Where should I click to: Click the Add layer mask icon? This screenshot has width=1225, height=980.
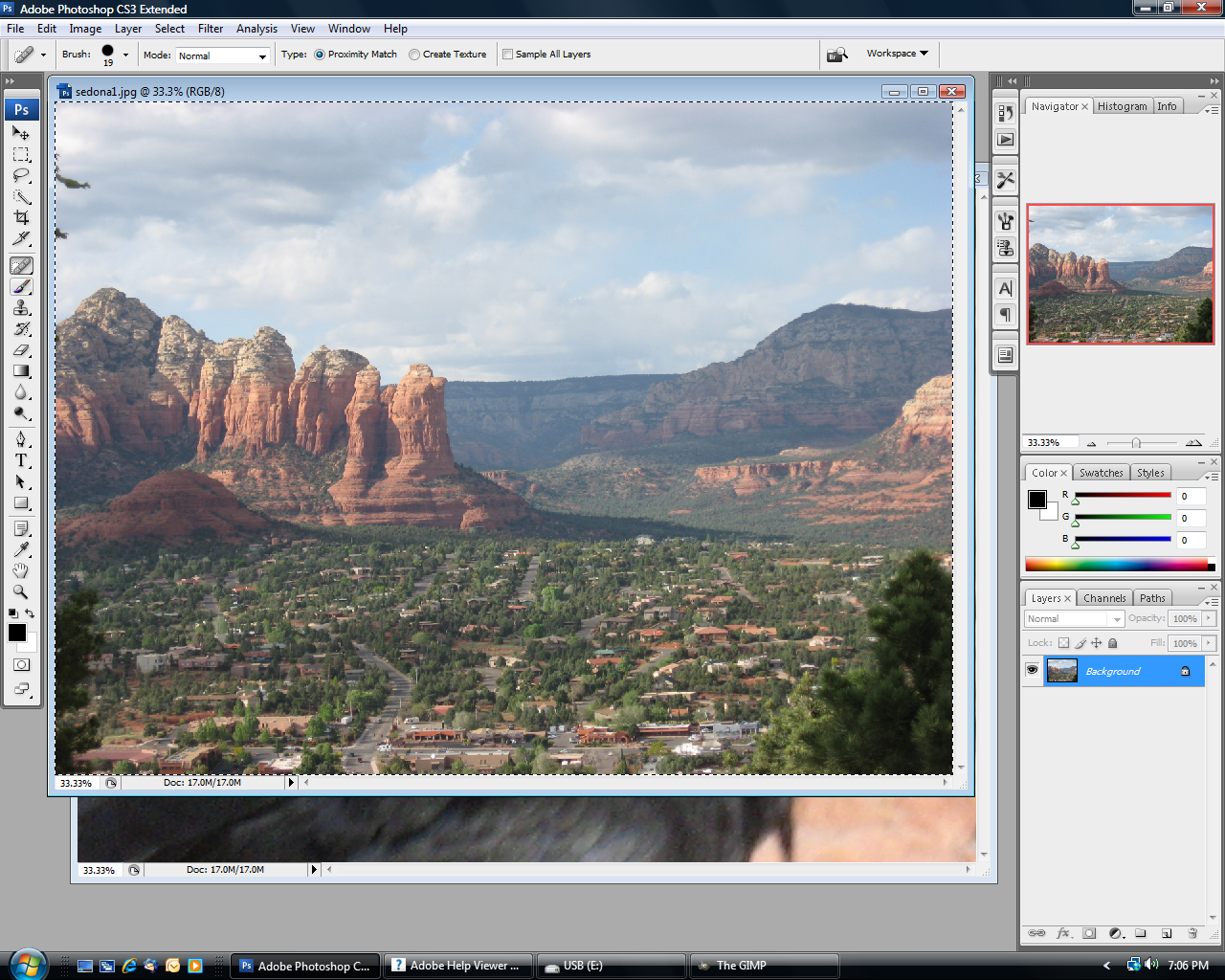[1089, 933]
